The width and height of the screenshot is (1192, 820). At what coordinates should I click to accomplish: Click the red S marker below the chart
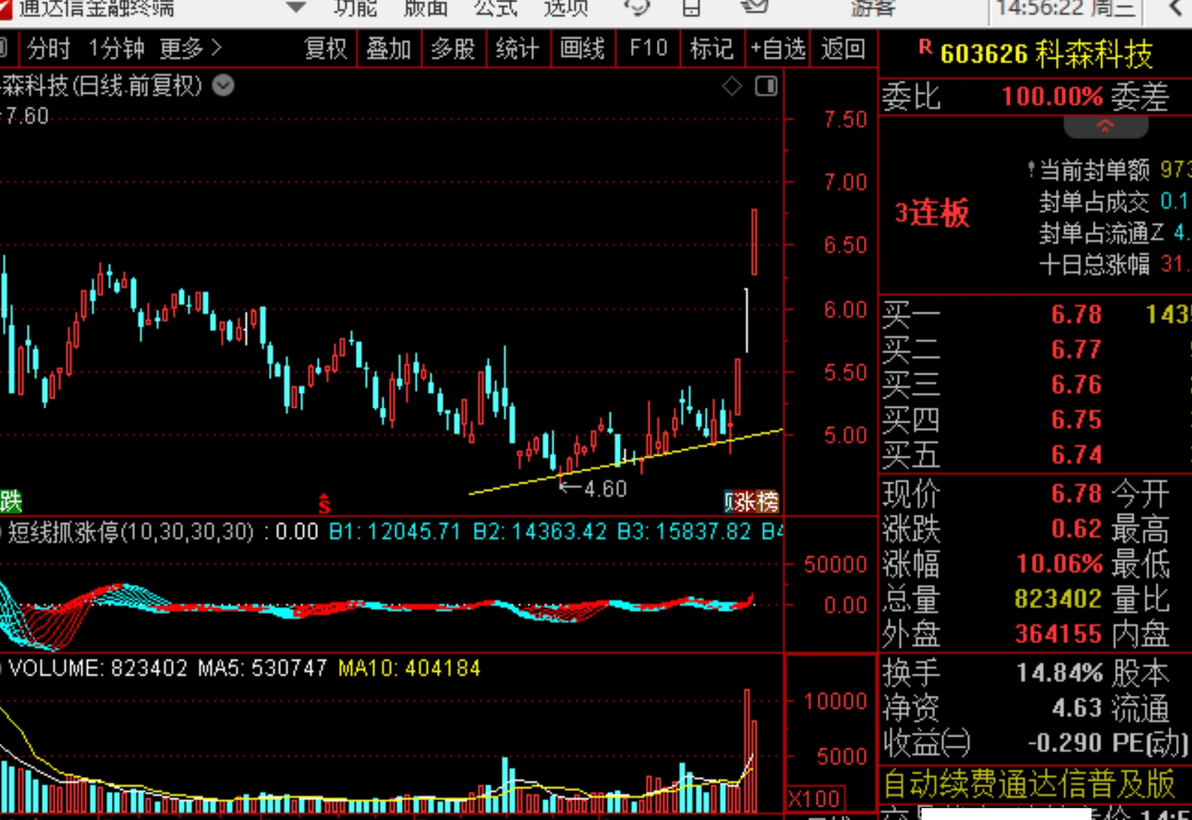tap(325, 503)
